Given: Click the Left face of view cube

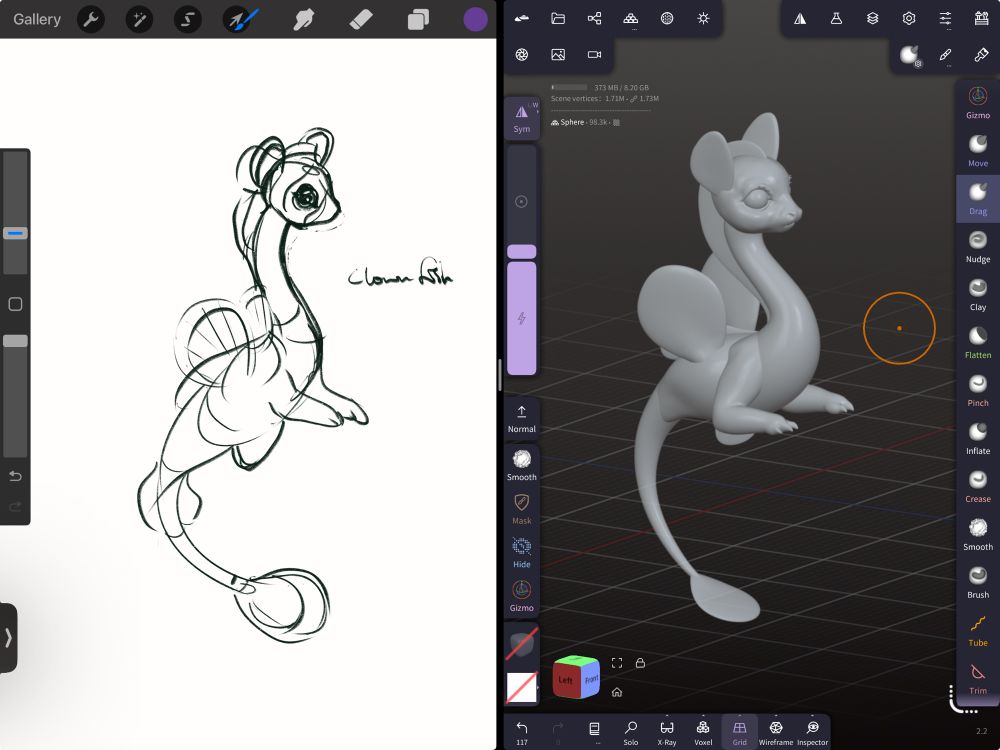Looking at the screenshot, I should click(566, 681).
